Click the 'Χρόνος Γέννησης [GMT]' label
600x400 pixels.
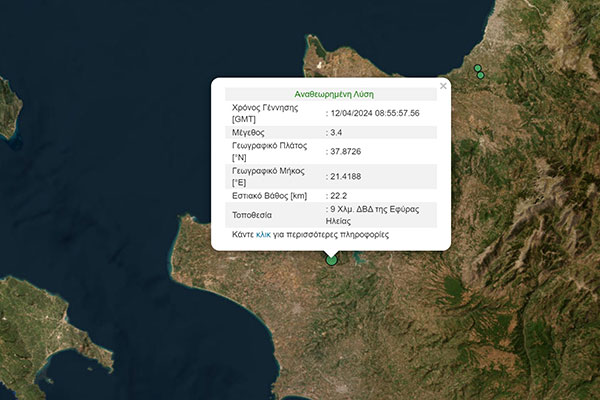(265, 113)
